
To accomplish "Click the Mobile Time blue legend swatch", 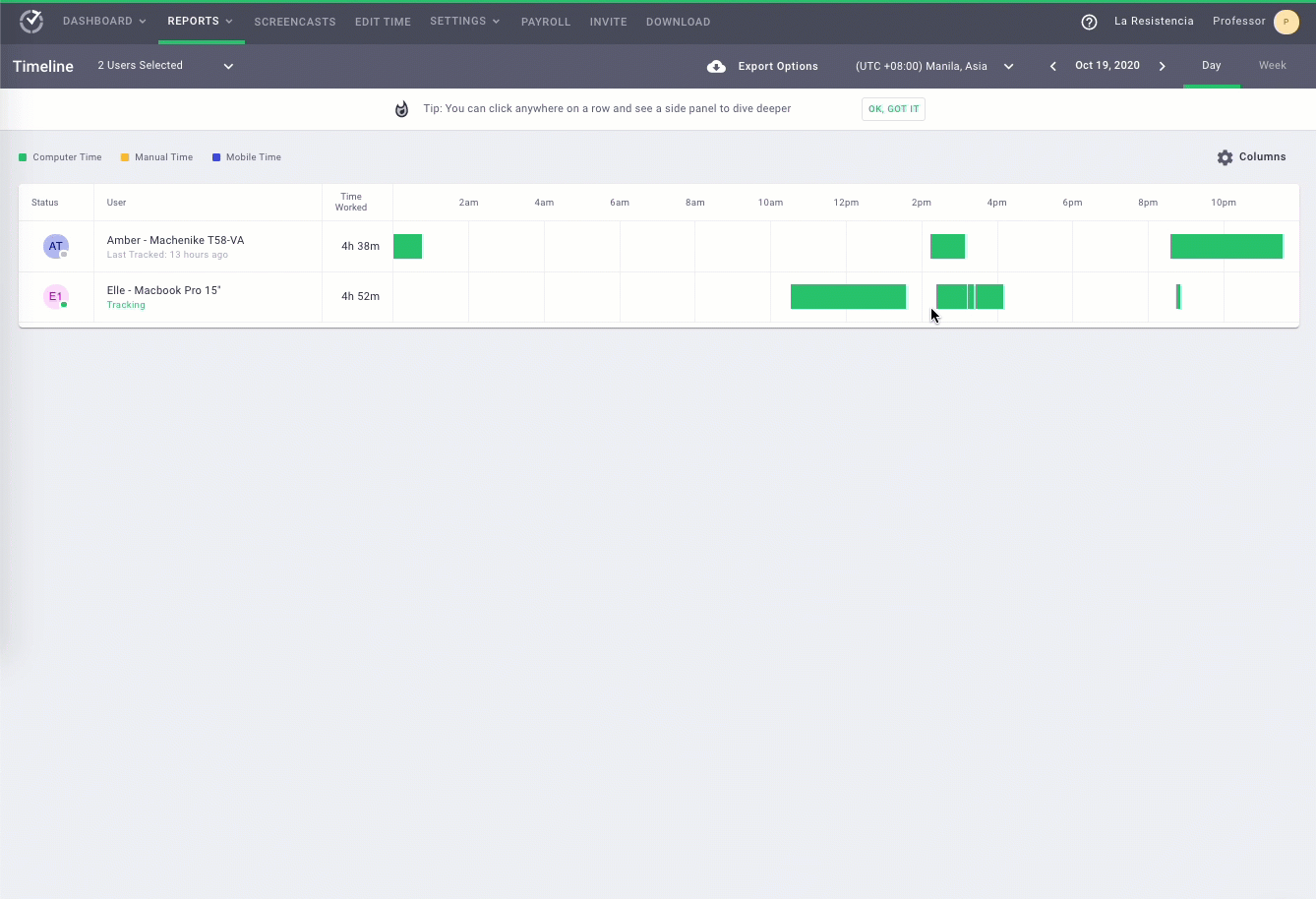I will (x=216, y=157).
